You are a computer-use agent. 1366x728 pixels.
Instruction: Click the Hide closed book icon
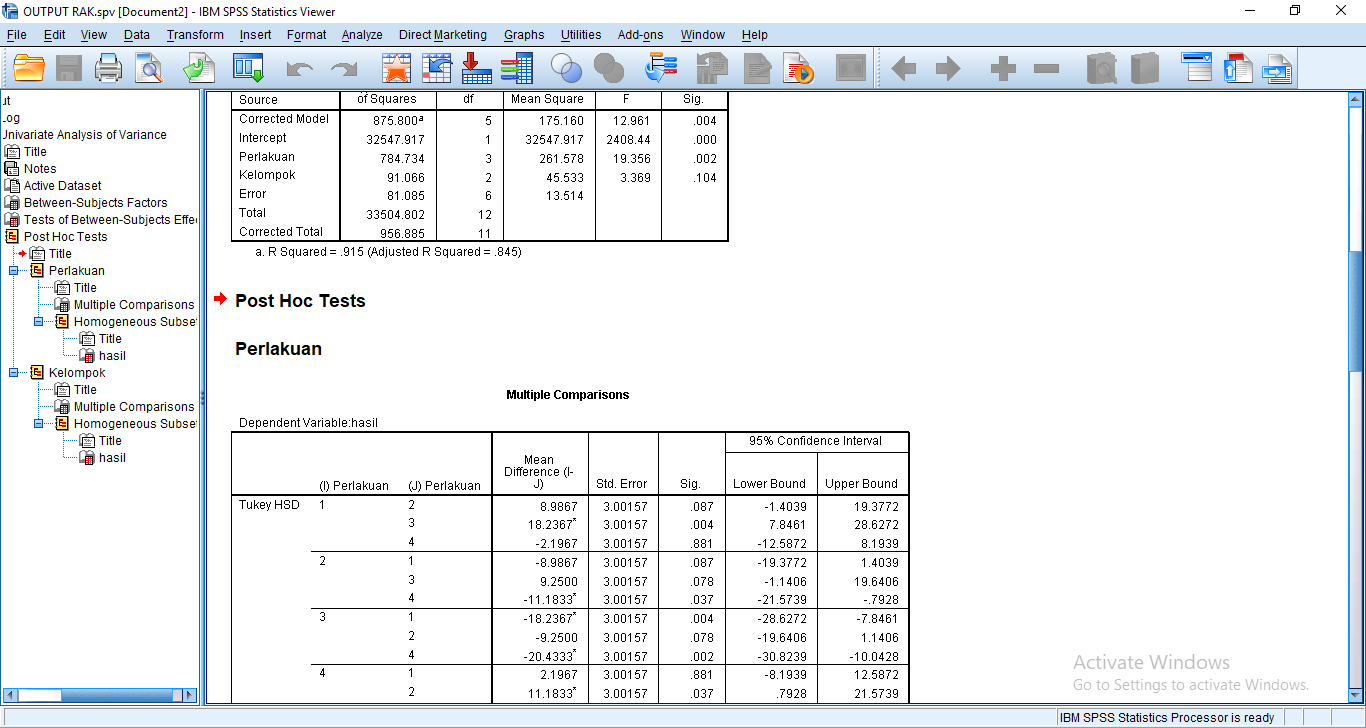[1144, 68]
